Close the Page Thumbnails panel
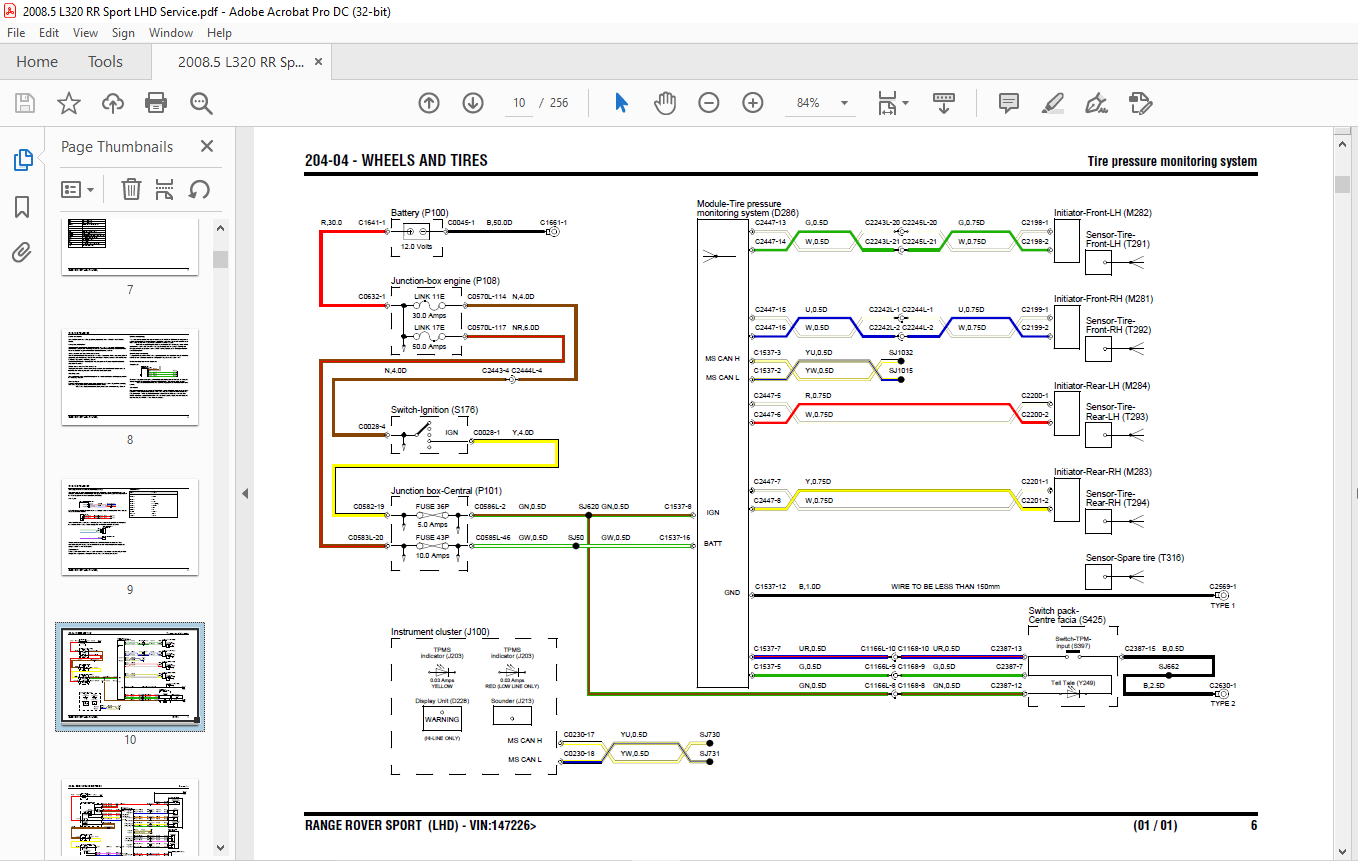The width and height of the screenshot is (1358, 861). coord(207,146)
